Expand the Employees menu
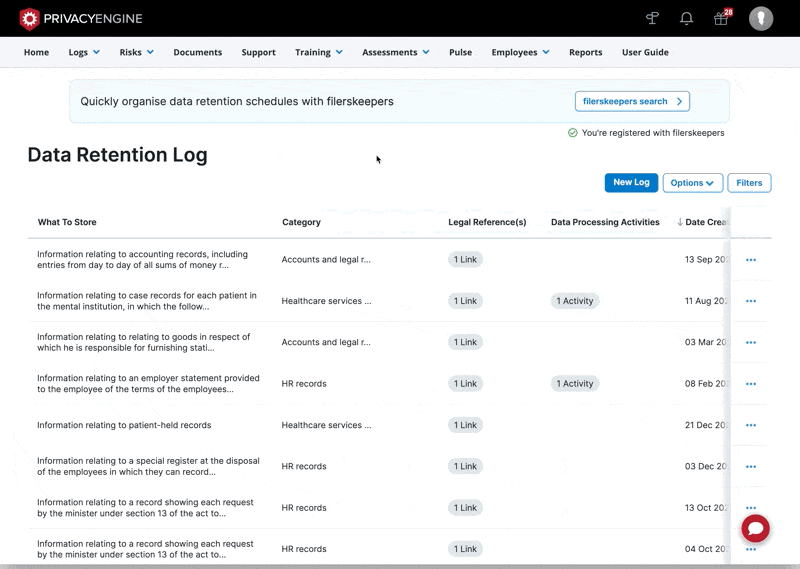800x569 pixels. 520,52
